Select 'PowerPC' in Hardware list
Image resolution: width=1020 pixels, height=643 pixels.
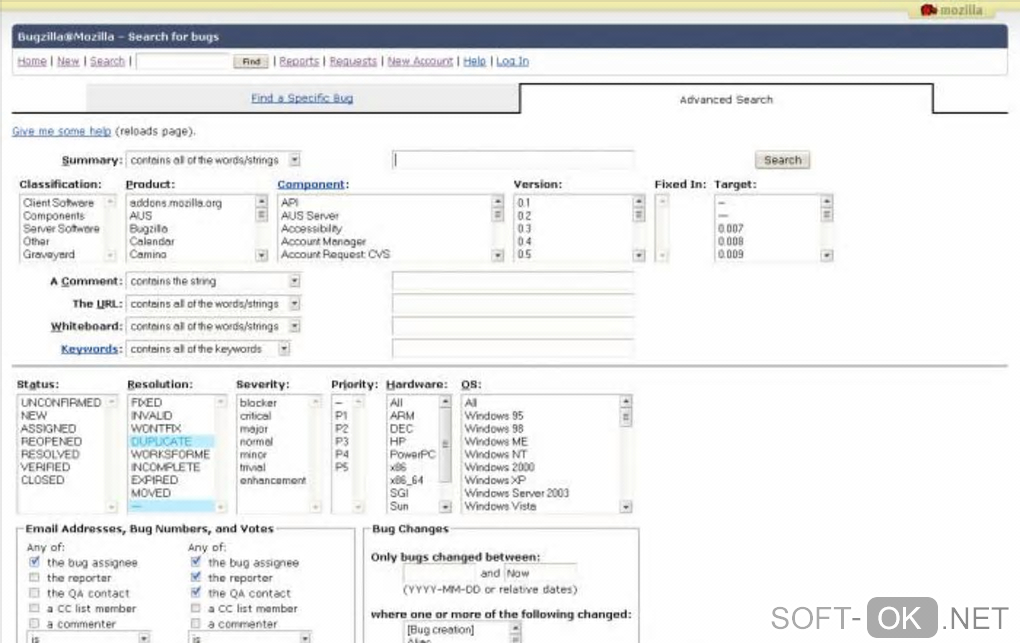click(412, 454)
